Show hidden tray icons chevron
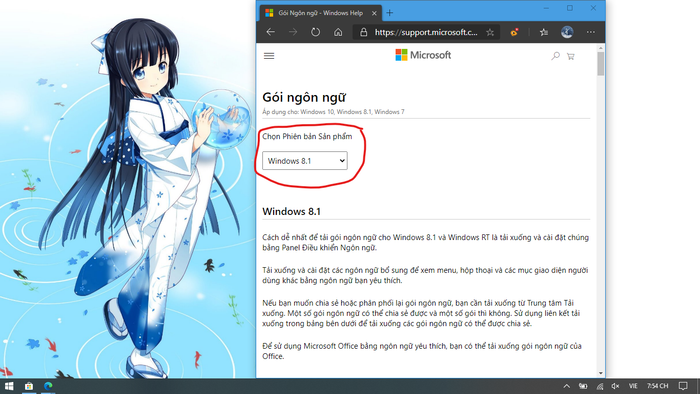Image resolution: width=700 pixels, height=394 pixels. (567, 386)
